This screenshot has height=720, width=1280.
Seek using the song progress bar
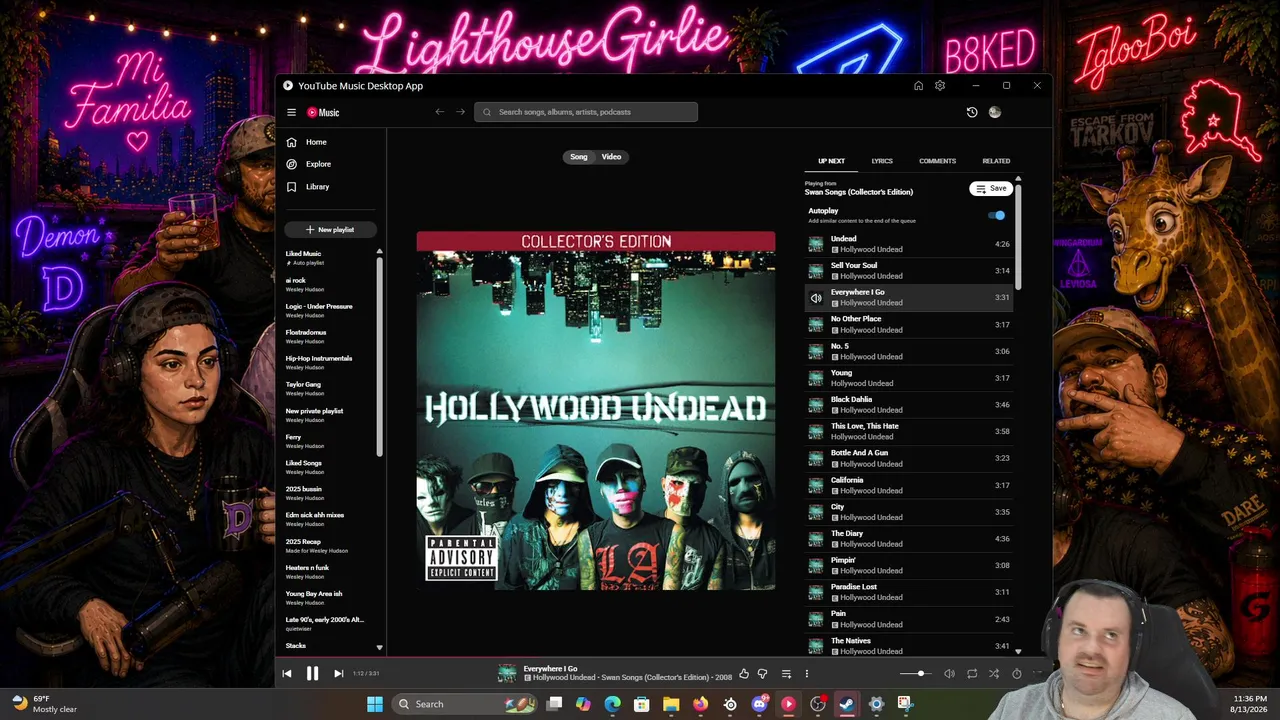[x=664, y=658]
